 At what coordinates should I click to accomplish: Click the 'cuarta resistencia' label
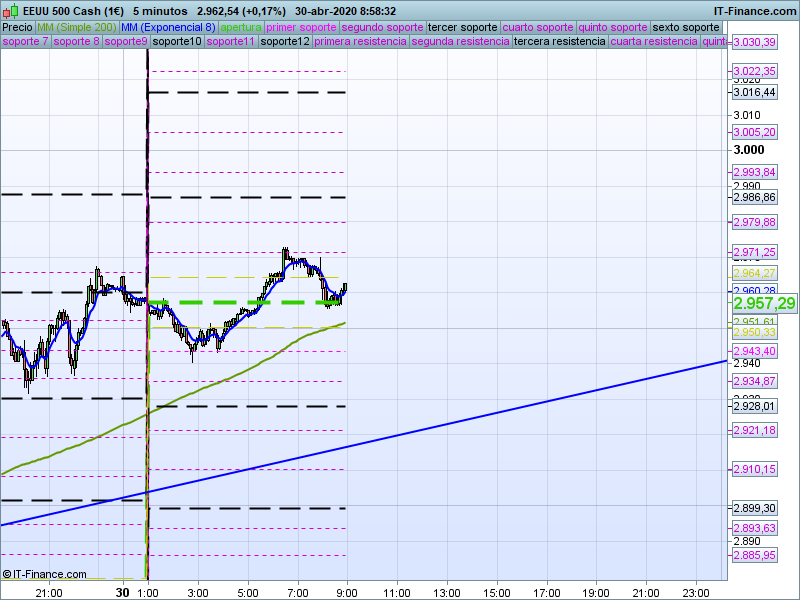[654, 42]
